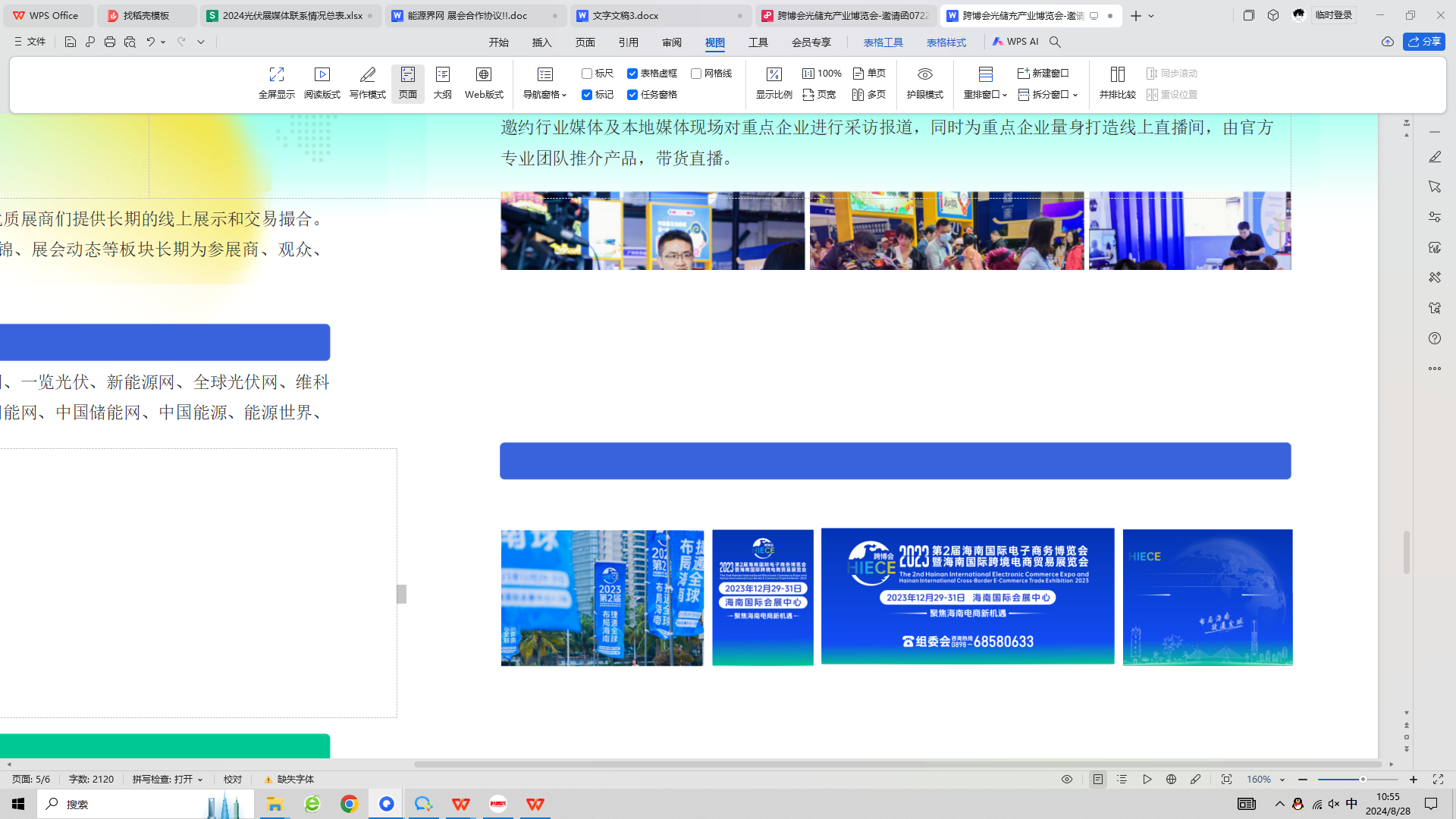Open Chrome from the taskbar
This screenshot has height=819, width=1456.
click(349, 804)
